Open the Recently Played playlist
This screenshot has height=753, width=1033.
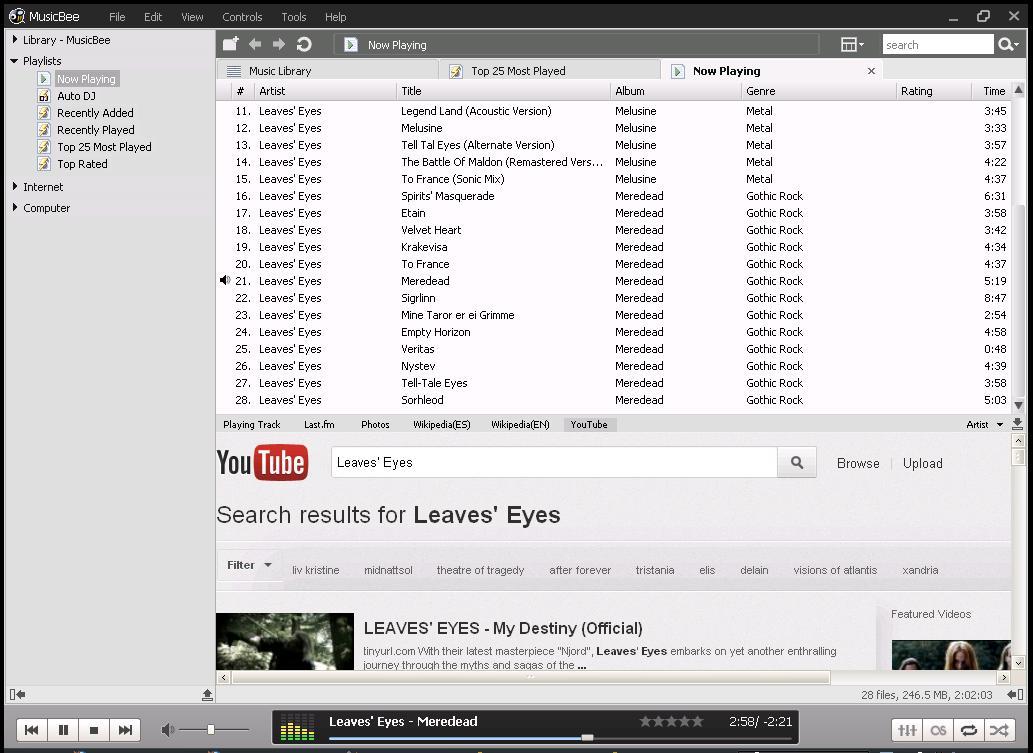[96, 130]
